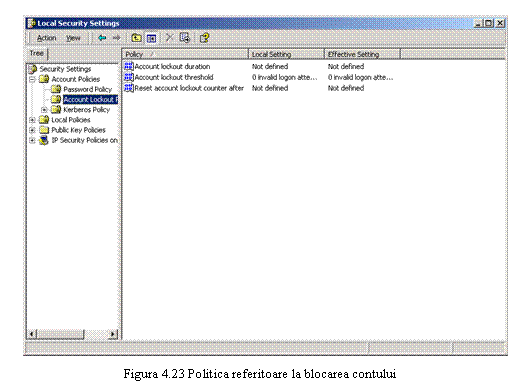Collapse the Account Policies tree node

tap(32, 79)
